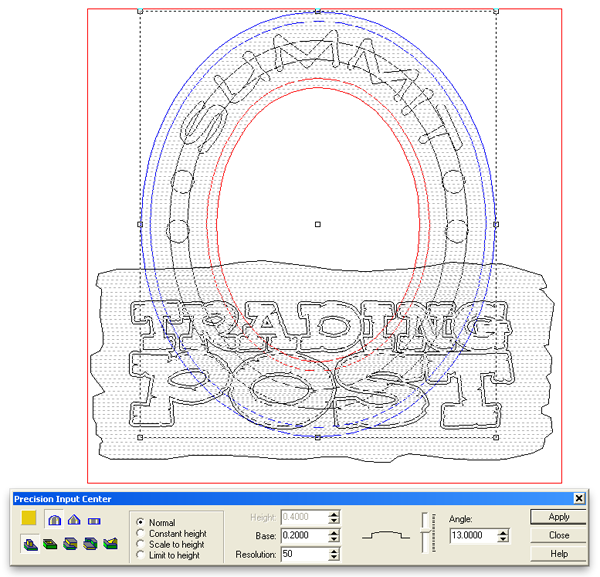This screenshot has height=577, width=600.
Task: Decrease the Angle value with down arrow
Action: [x=503, y=539]
